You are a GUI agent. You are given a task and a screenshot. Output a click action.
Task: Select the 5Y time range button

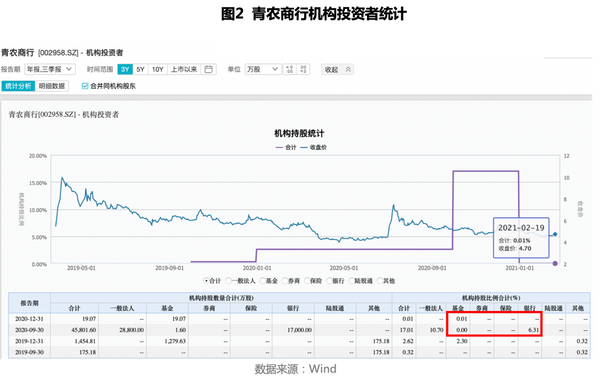(x=140, y=69)
